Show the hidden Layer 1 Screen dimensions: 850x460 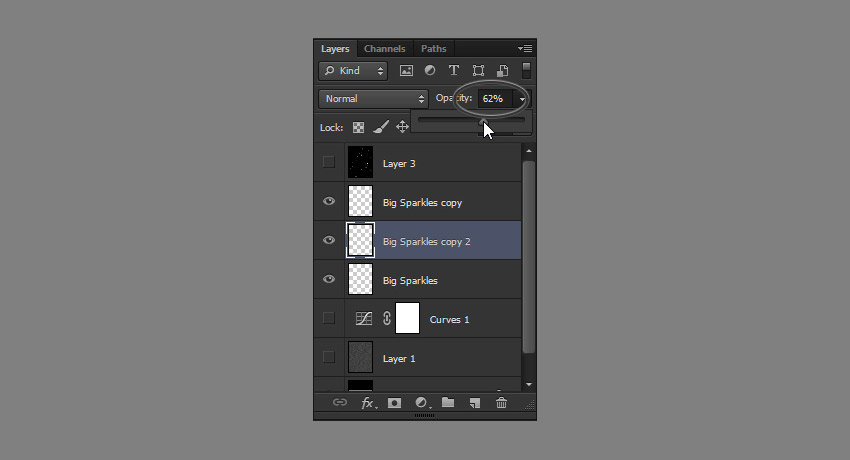pos(329,357)
